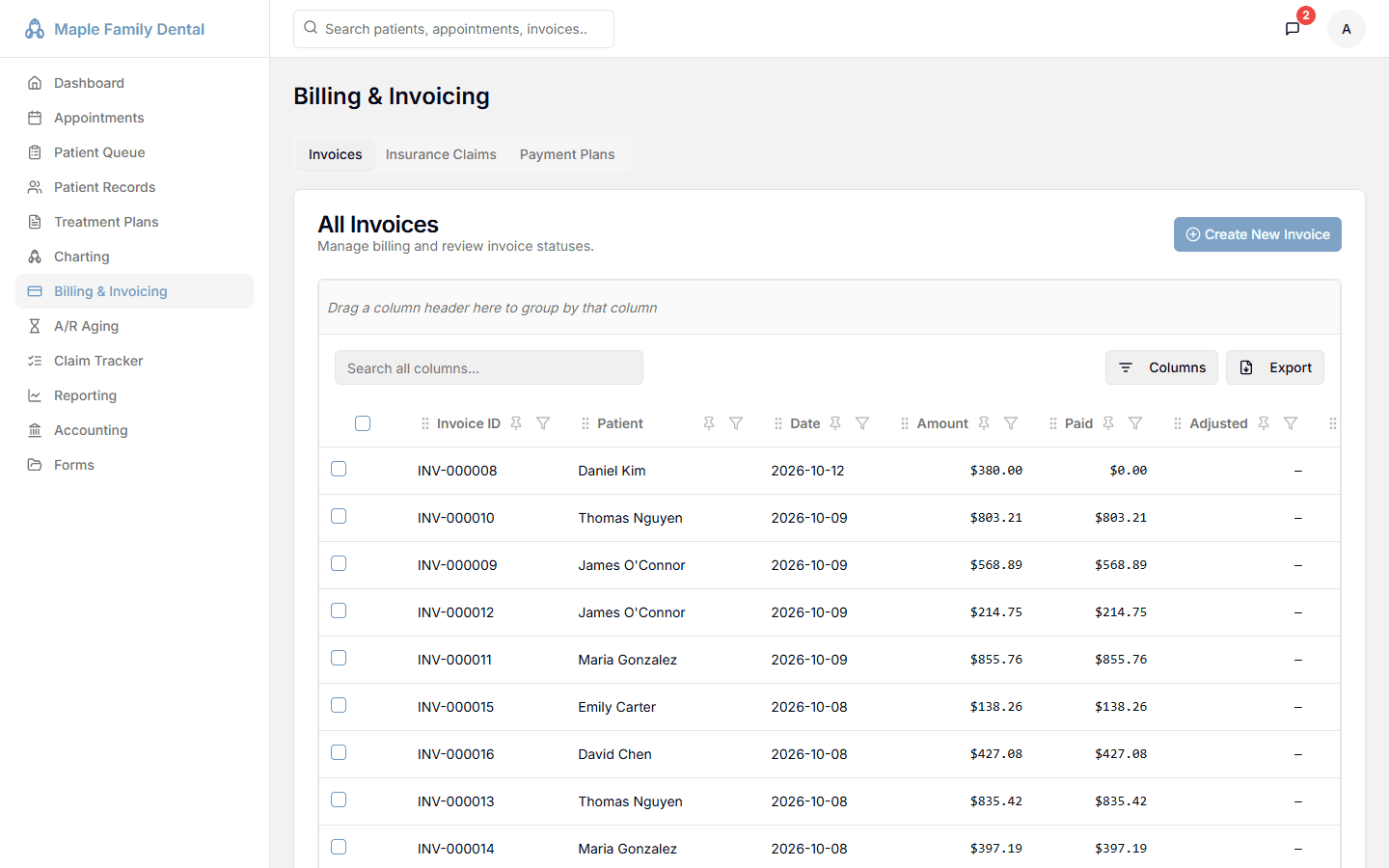This screenshot has height=868, width=1389.
Task: Focus the global patient search field
Action: pyautogui.click(x=453, y=29)
